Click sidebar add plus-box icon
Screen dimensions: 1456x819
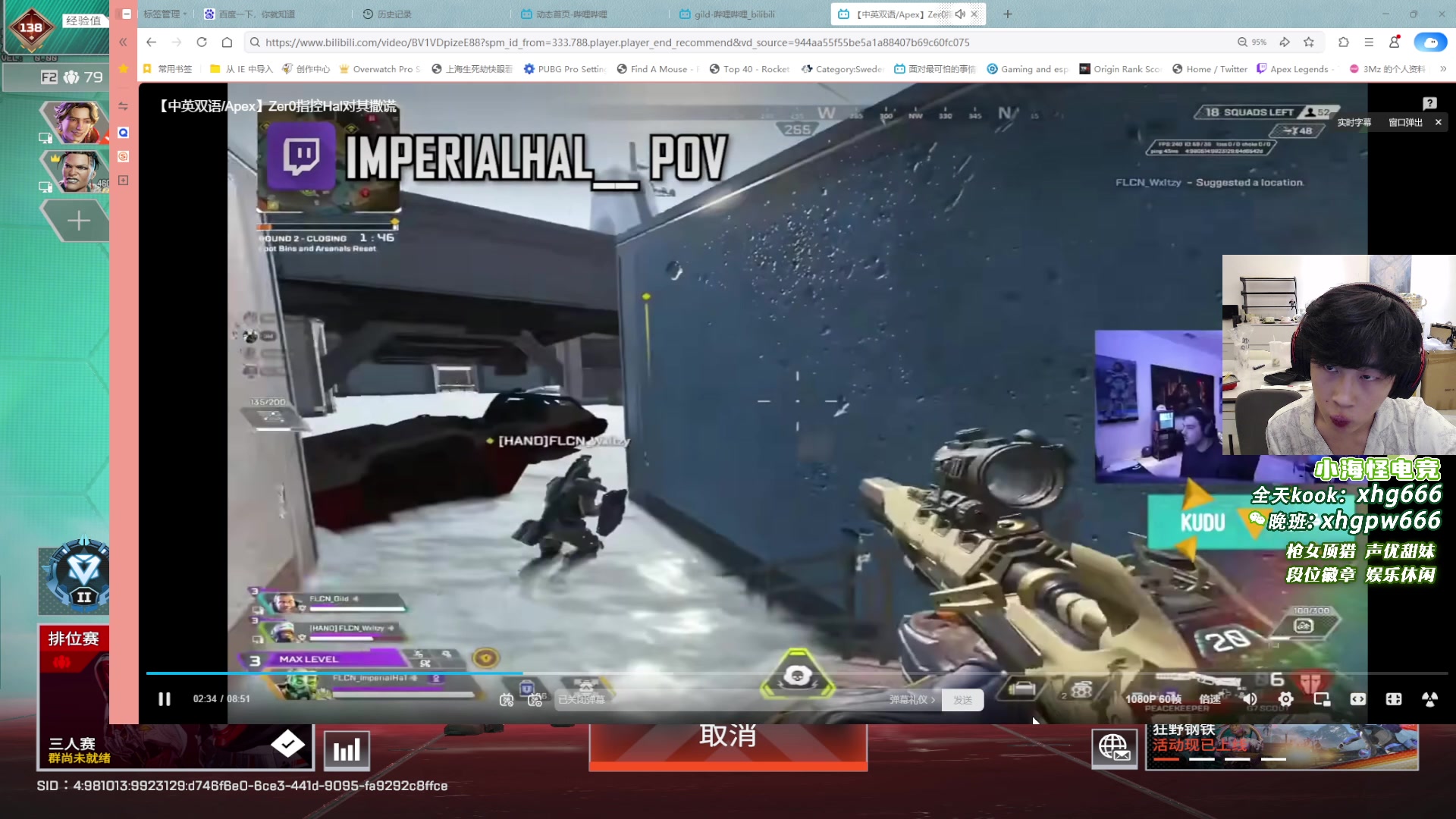point(123,180)
